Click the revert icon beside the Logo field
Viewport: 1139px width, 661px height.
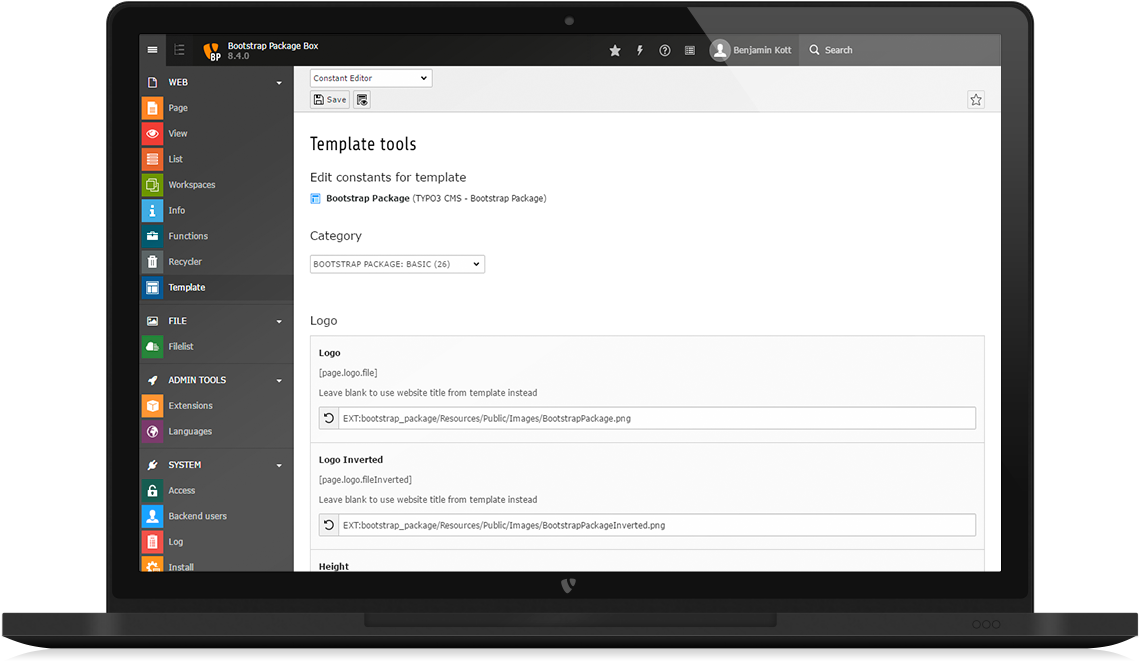pos(328,417)
